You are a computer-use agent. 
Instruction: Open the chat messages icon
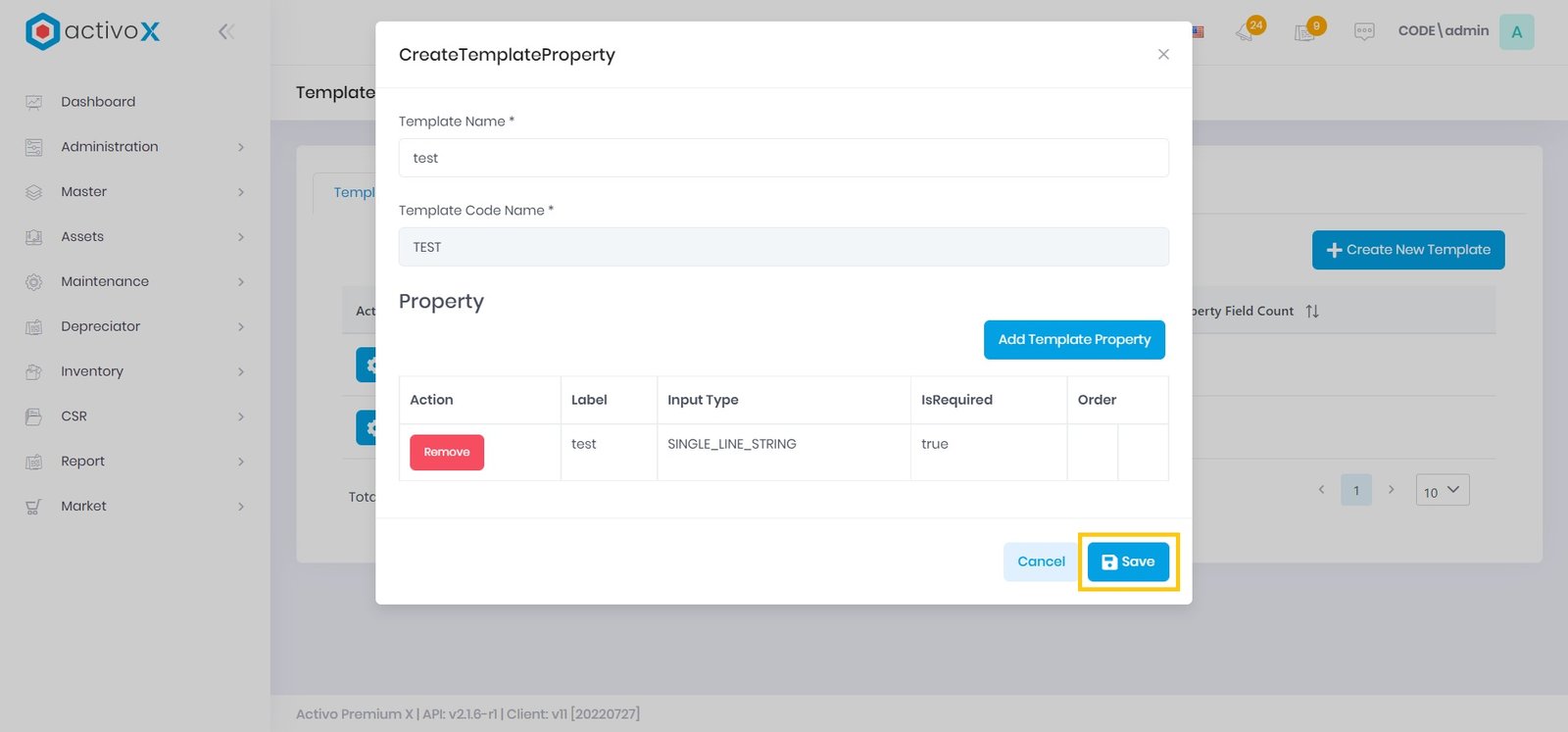point(1364,31)
